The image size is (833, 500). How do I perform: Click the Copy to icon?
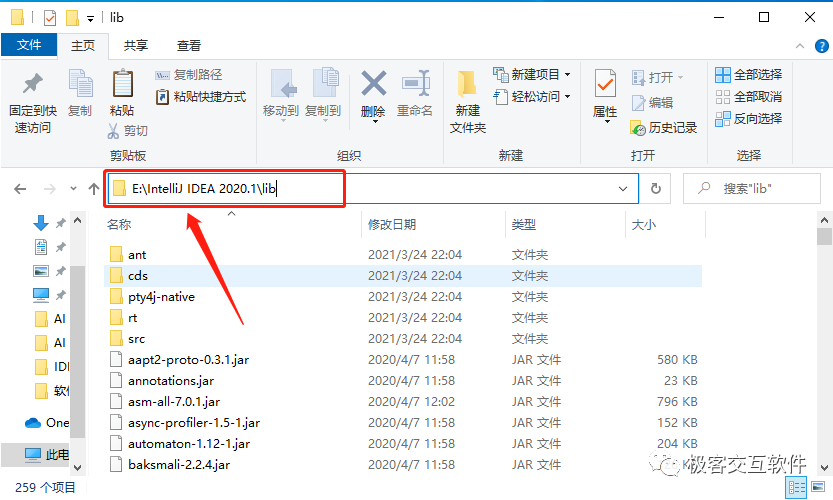click(325, 82)
